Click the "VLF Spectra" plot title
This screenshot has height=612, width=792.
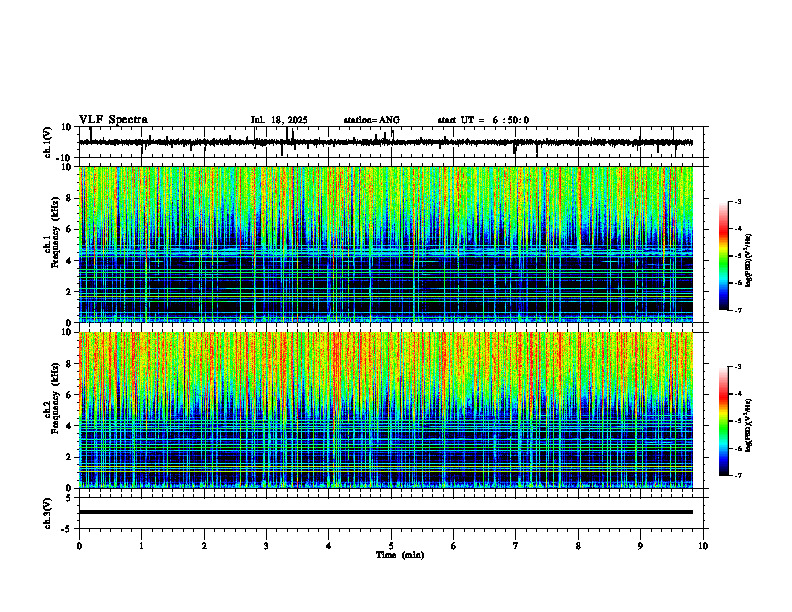[x=113, y=120]
